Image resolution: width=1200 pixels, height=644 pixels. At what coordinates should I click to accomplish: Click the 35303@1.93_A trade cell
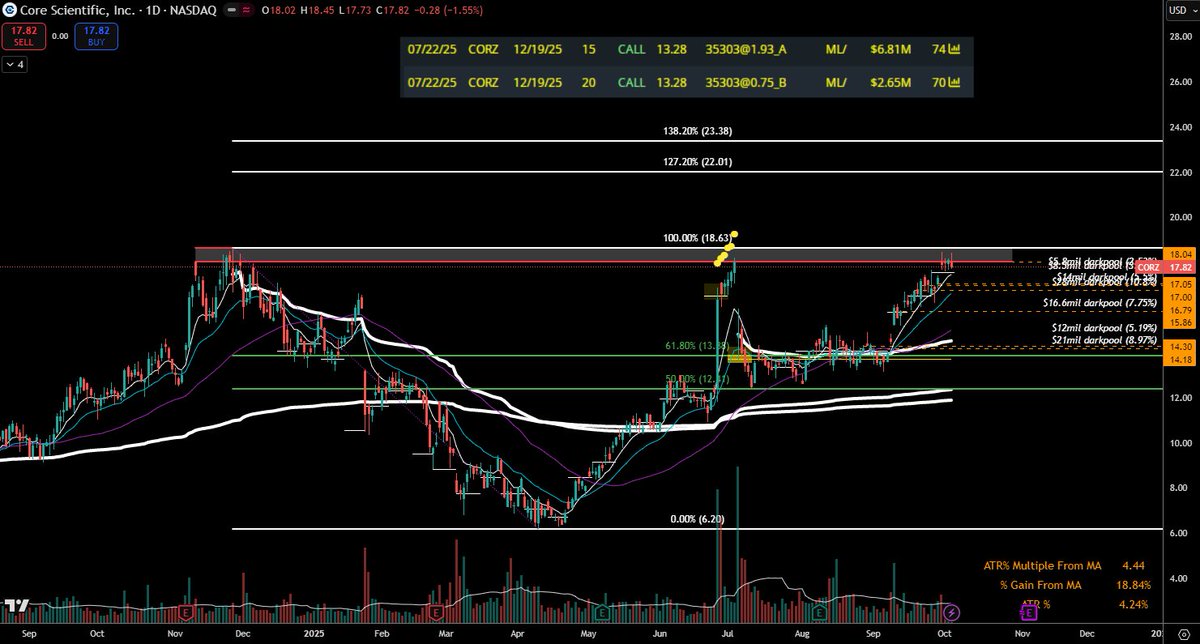pos(745,48)
